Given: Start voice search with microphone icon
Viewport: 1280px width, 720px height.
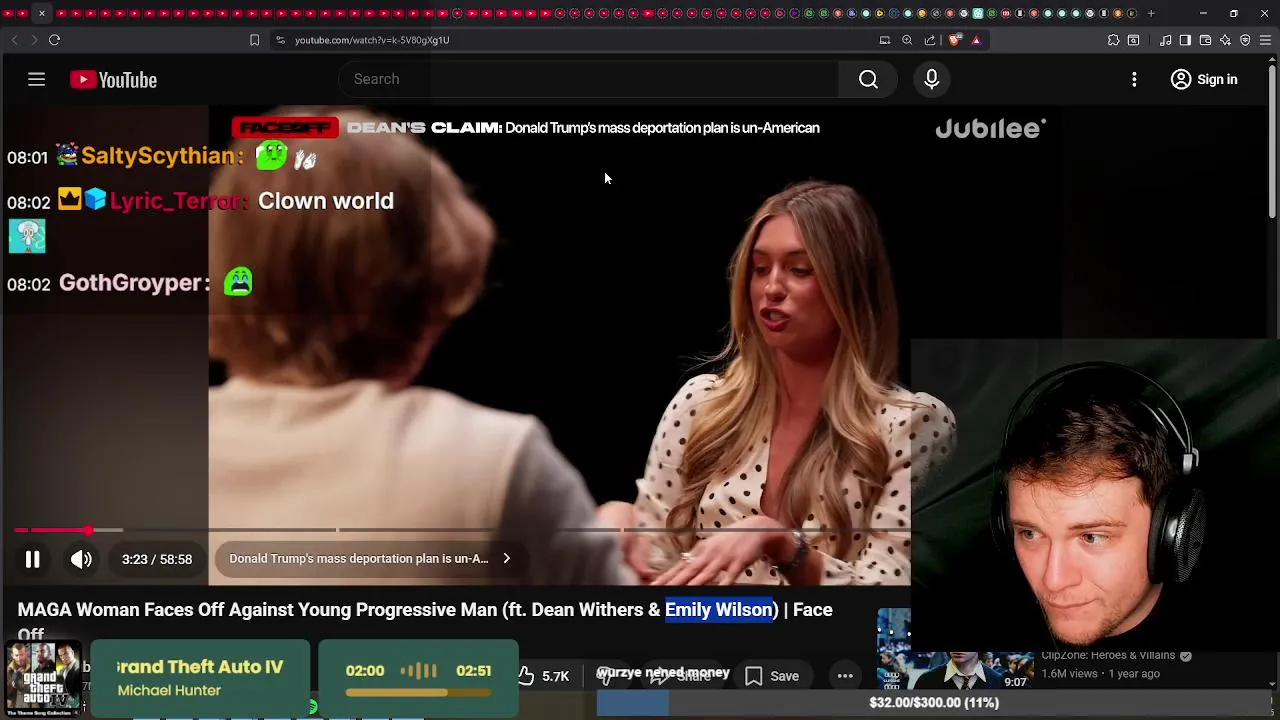Looking at the screenshot, I should pyautogui.click(x=931, y=79).
